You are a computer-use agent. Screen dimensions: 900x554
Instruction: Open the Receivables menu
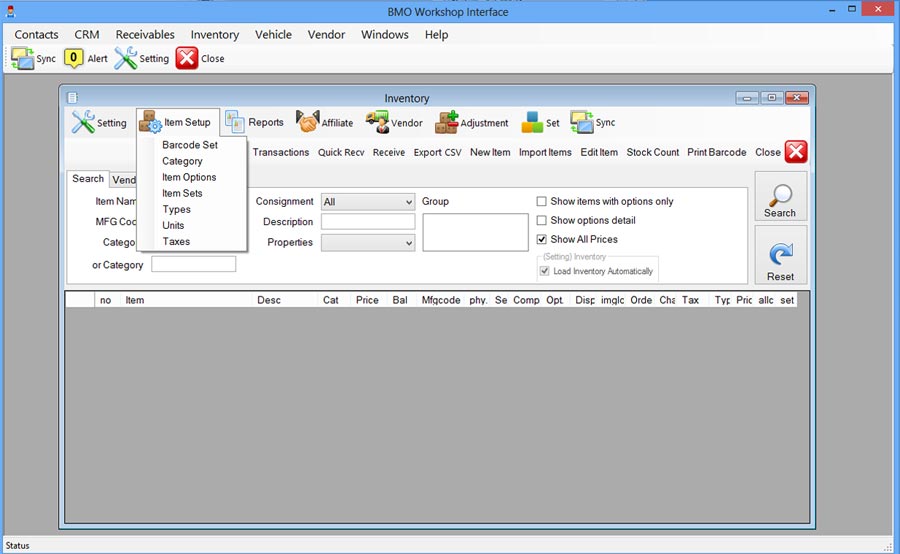(x=145, y=34)
